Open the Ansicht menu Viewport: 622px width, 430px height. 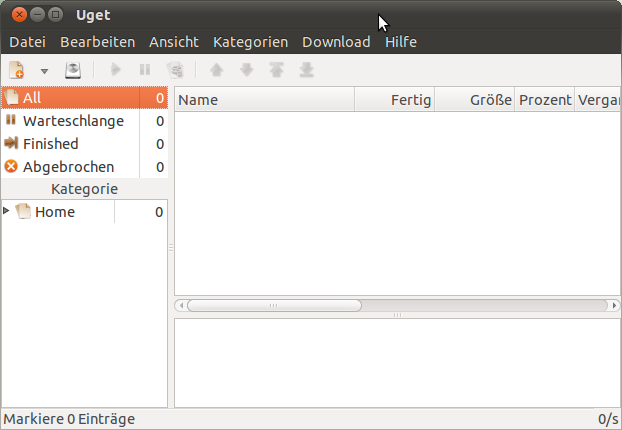(x=174, y=42)
